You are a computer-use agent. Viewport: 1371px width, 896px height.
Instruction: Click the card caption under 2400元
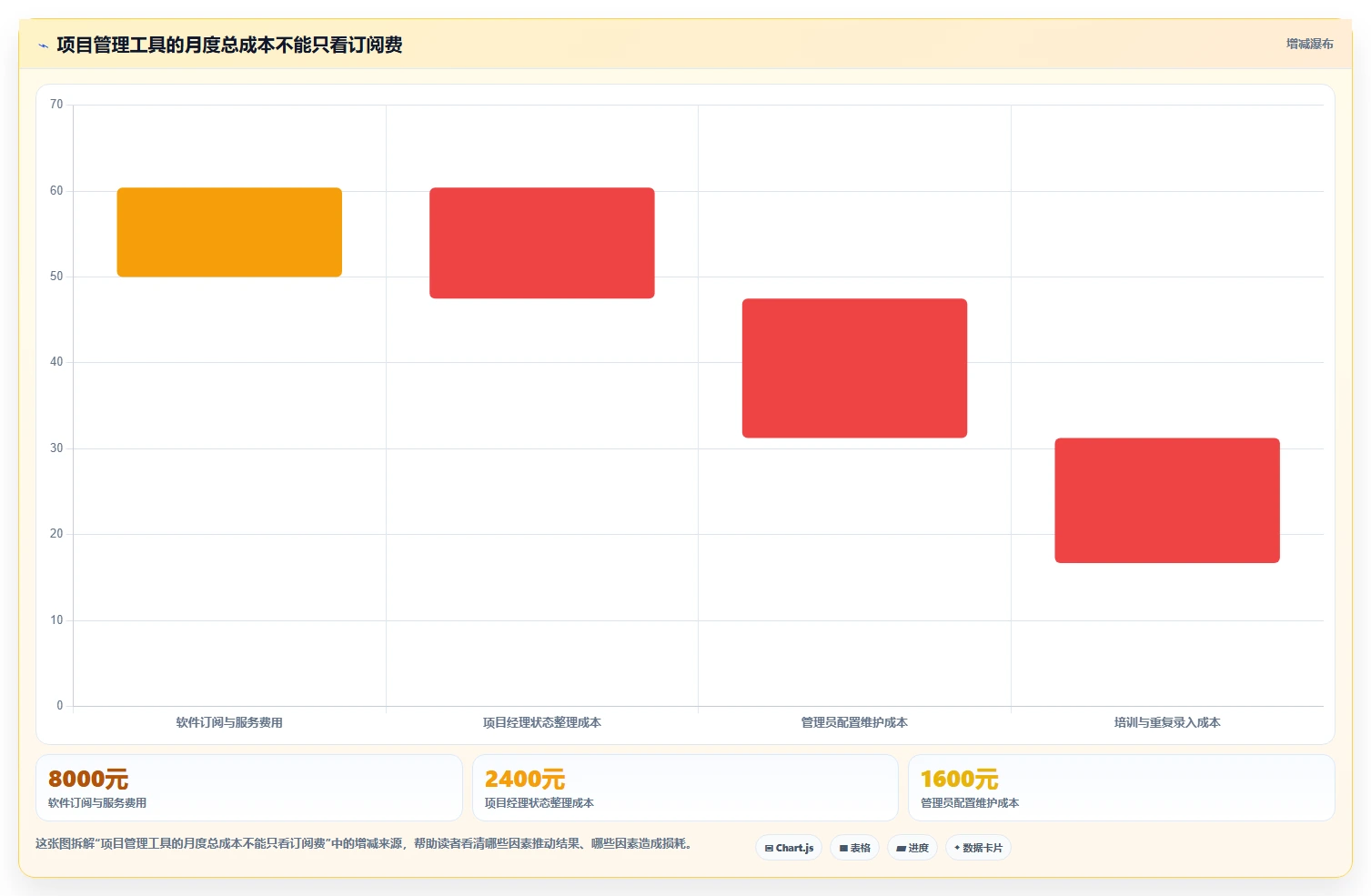(x=539, y=803)
